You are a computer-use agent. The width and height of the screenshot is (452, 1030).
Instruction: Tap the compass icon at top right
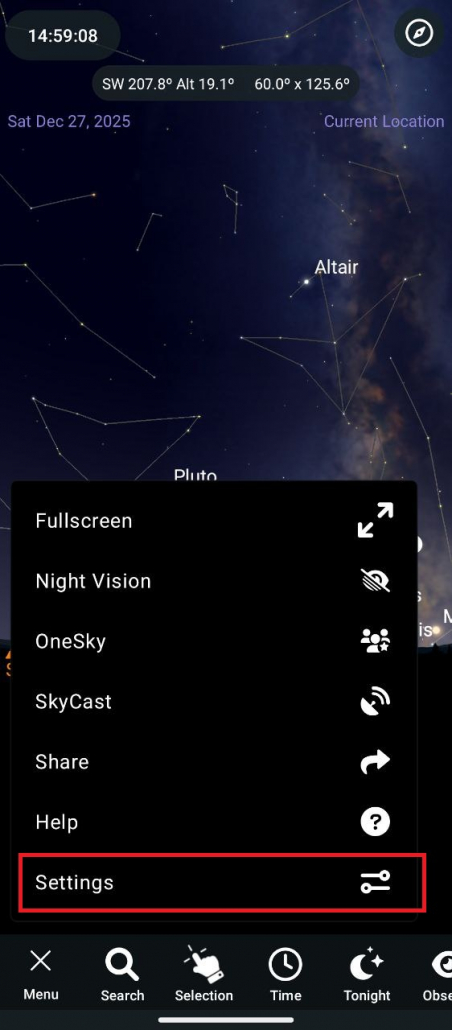419,33
